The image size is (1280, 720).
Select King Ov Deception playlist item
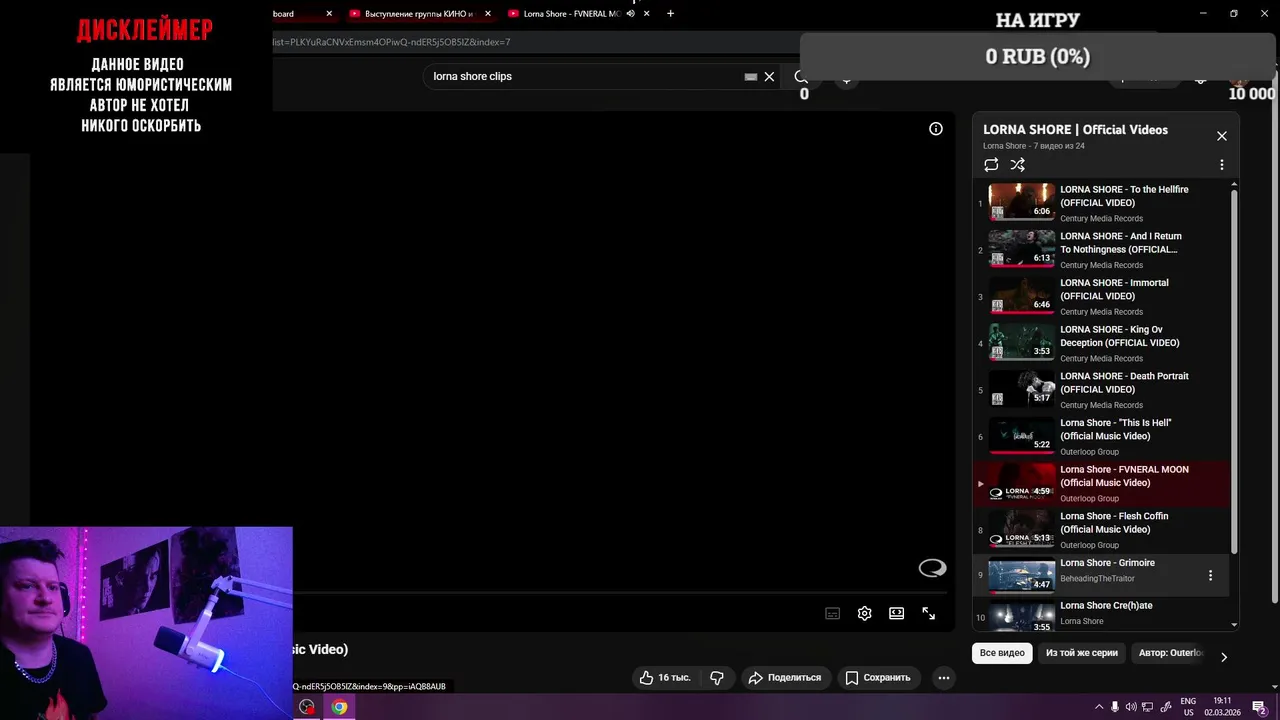coord(1102,343)
